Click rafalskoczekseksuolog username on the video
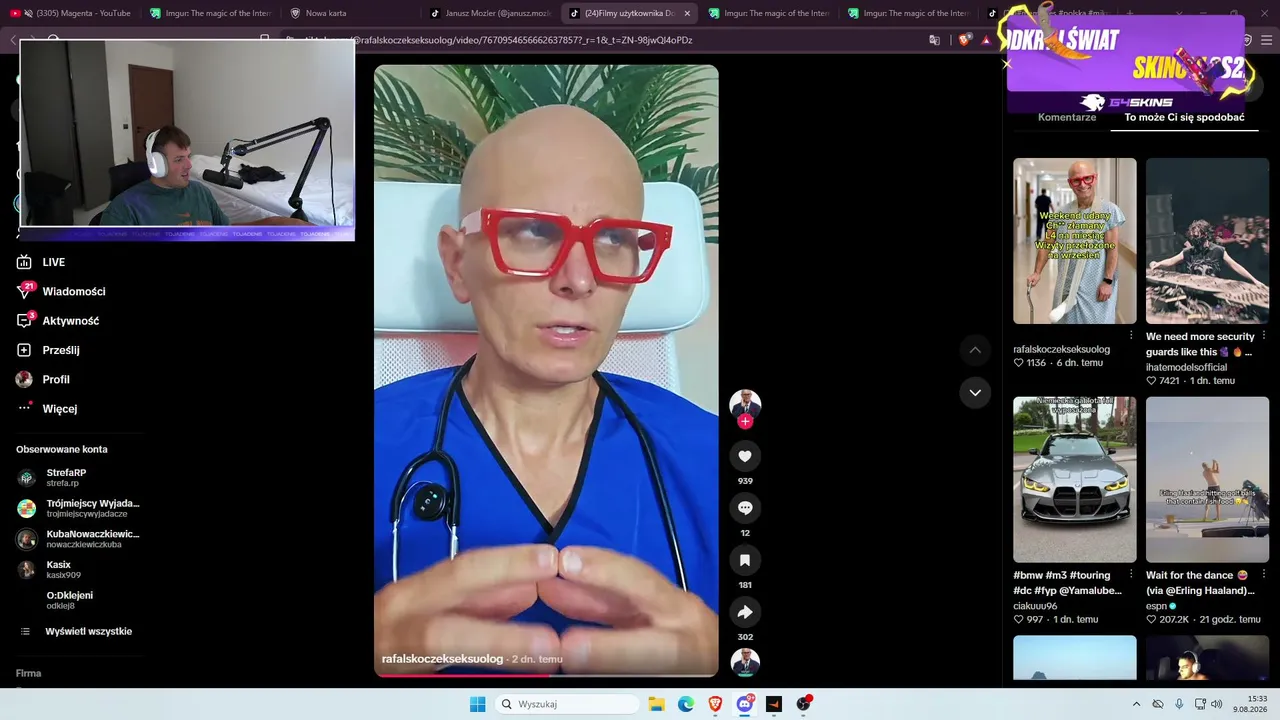The height and width of the screenshot is (720, 1280). [x=442, y=659]
